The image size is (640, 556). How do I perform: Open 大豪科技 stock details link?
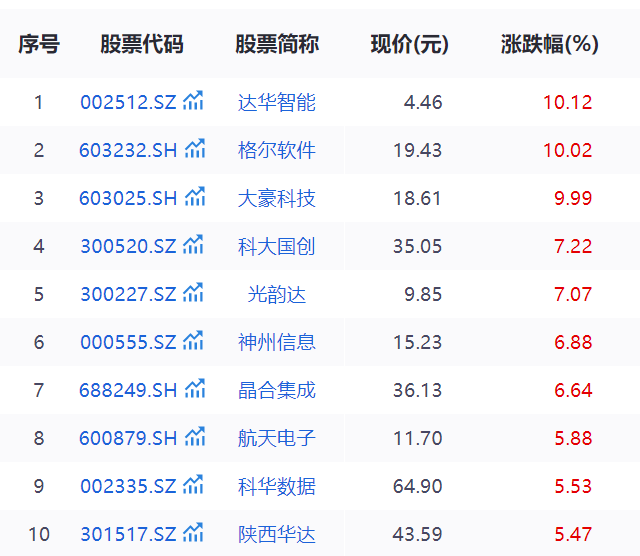[277, 198]
